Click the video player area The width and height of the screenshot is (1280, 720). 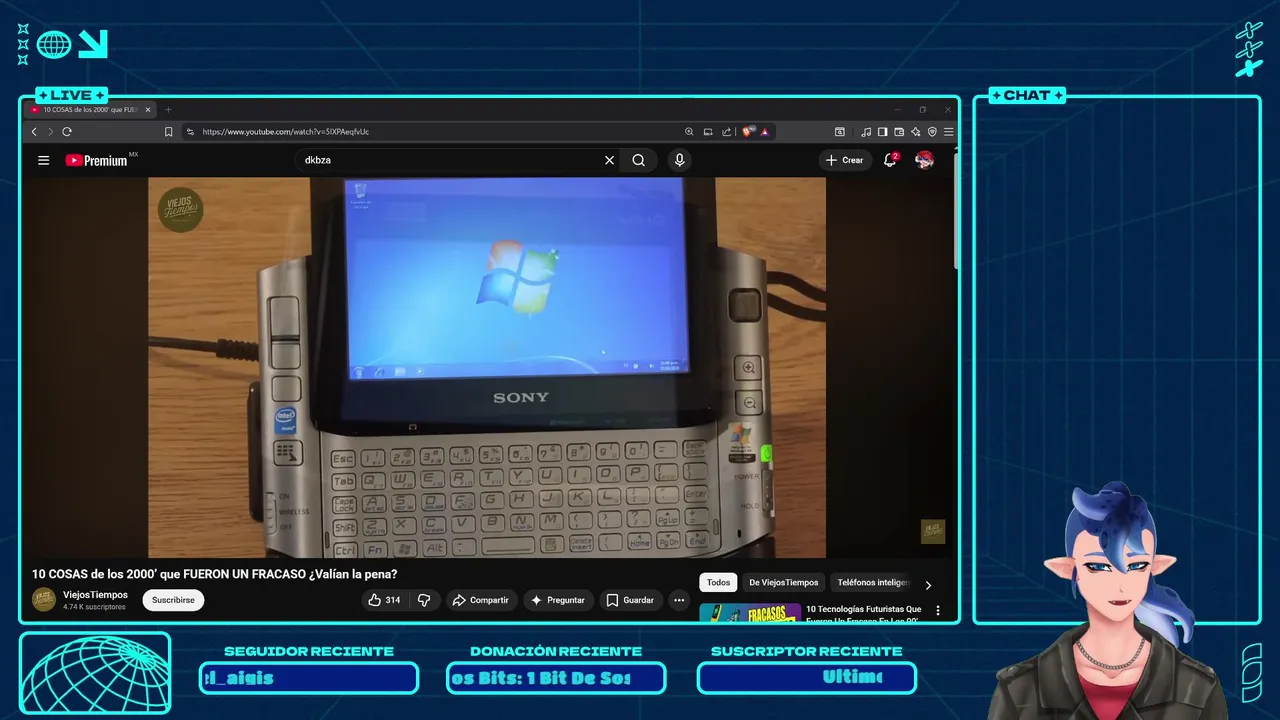(x=487, y=367)
